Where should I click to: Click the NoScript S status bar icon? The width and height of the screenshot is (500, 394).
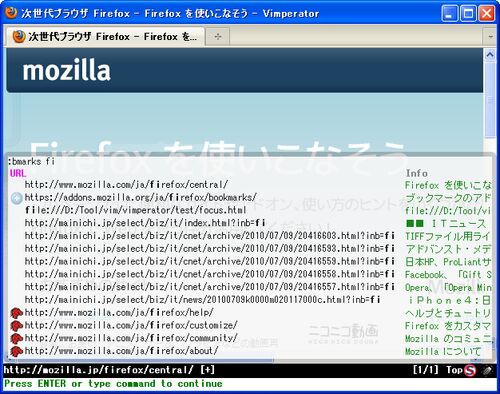[470, 370]
